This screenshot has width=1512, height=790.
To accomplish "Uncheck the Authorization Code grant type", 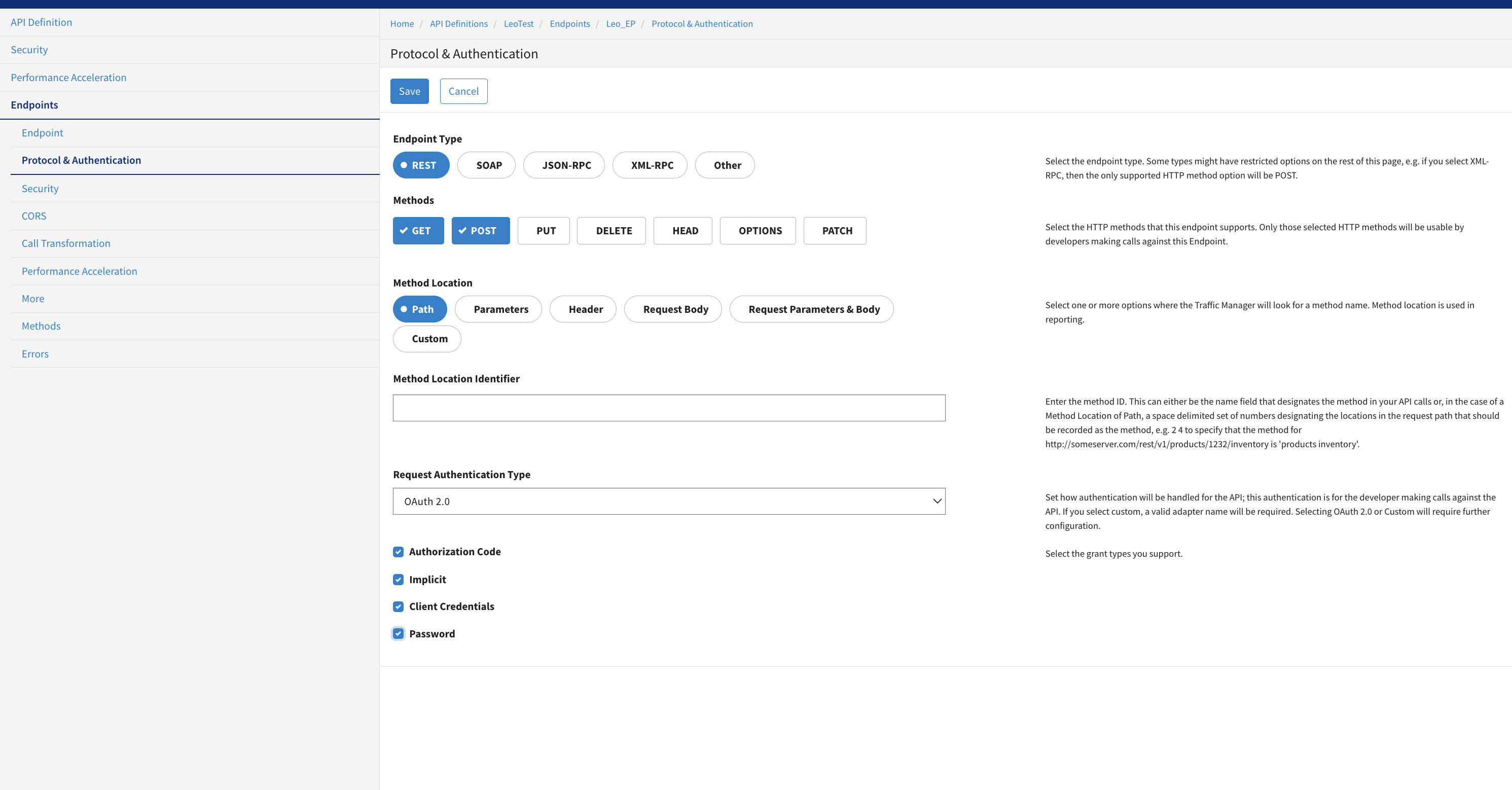I will tap(398, 552).
